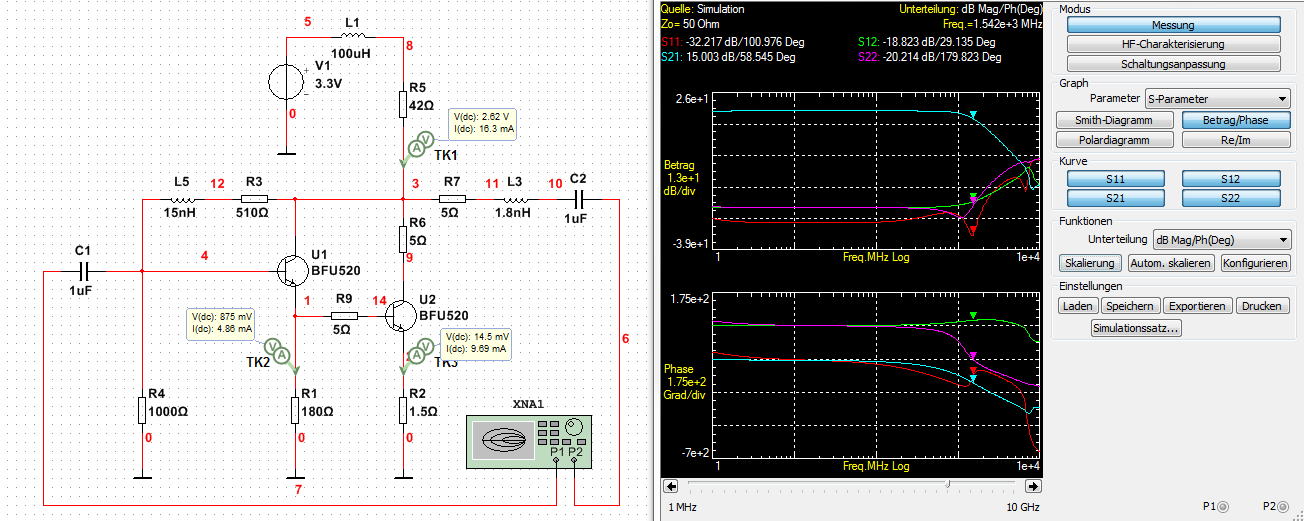Switch graph to Betrag/Phase view
The height and width of the screenshot is (521, 1304).
(1236, 120)
